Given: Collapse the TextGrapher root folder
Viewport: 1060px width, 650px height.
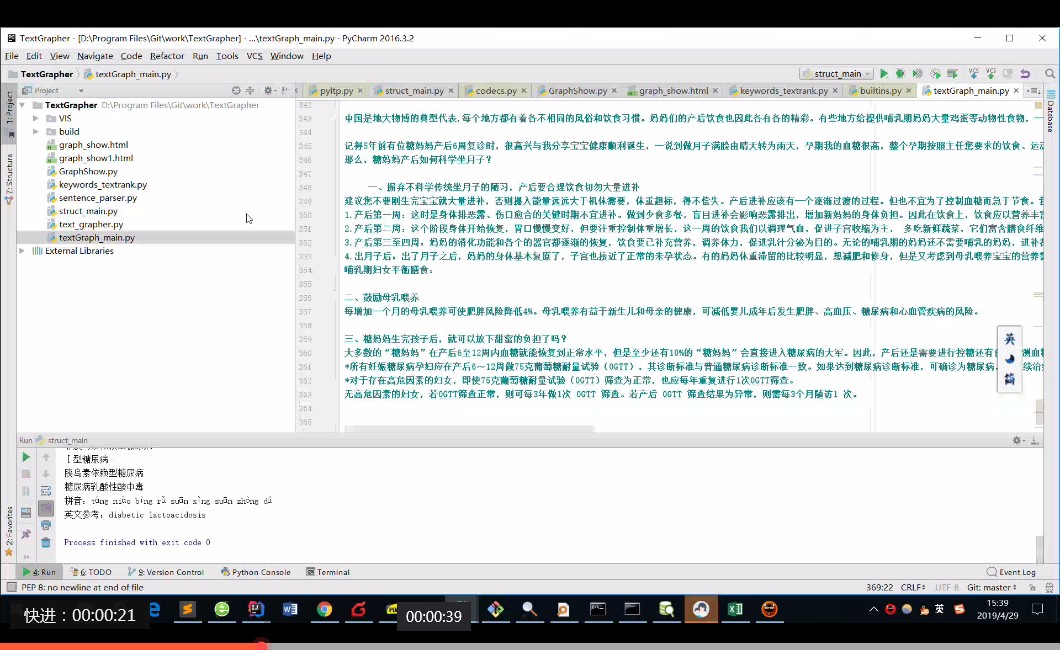Looking at the screenshot, I should click(23, 105).
